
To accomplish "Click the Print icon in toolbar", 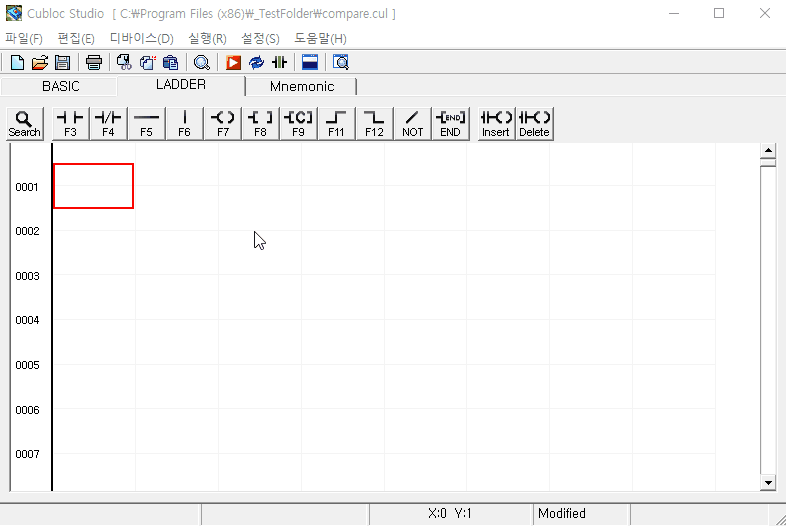I will (x=94, y=63).
